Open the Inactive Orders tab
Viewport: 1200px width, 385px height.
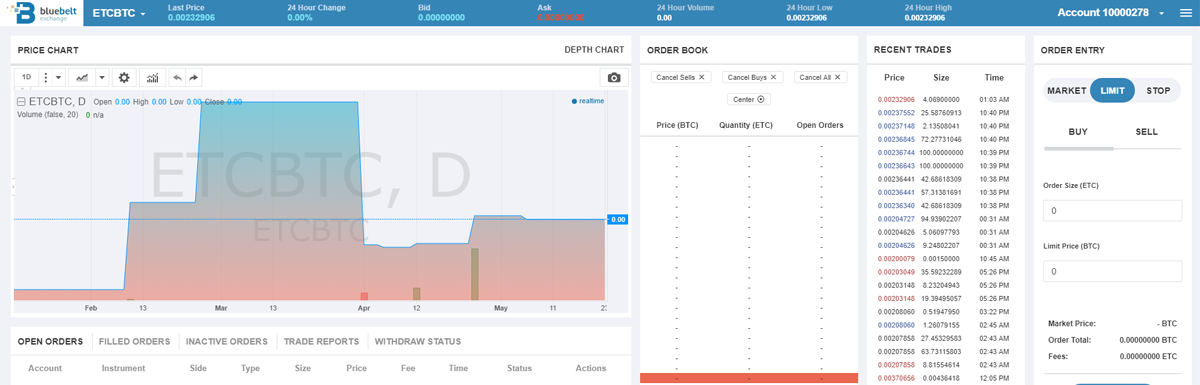click(x=227, y=342)
